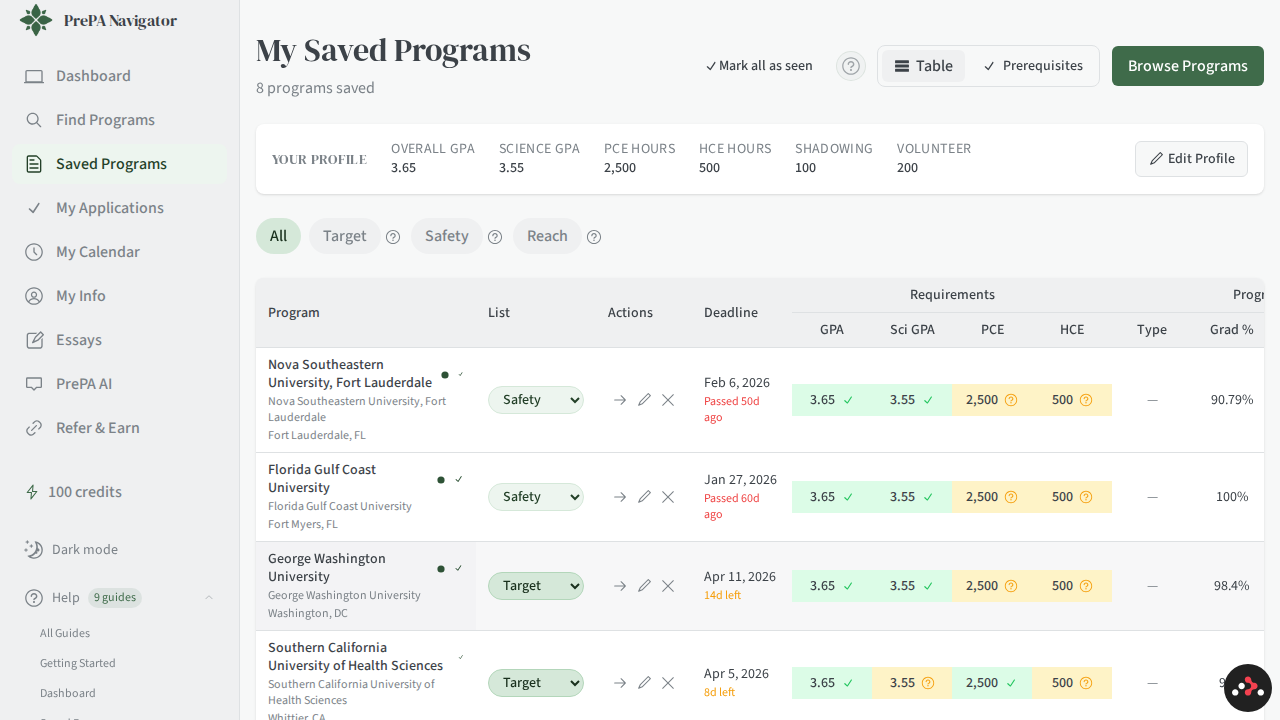Open Florida Gulf Coast program via arrow icon
This screenshot has height=720, width=1280.
pos(620,497)
